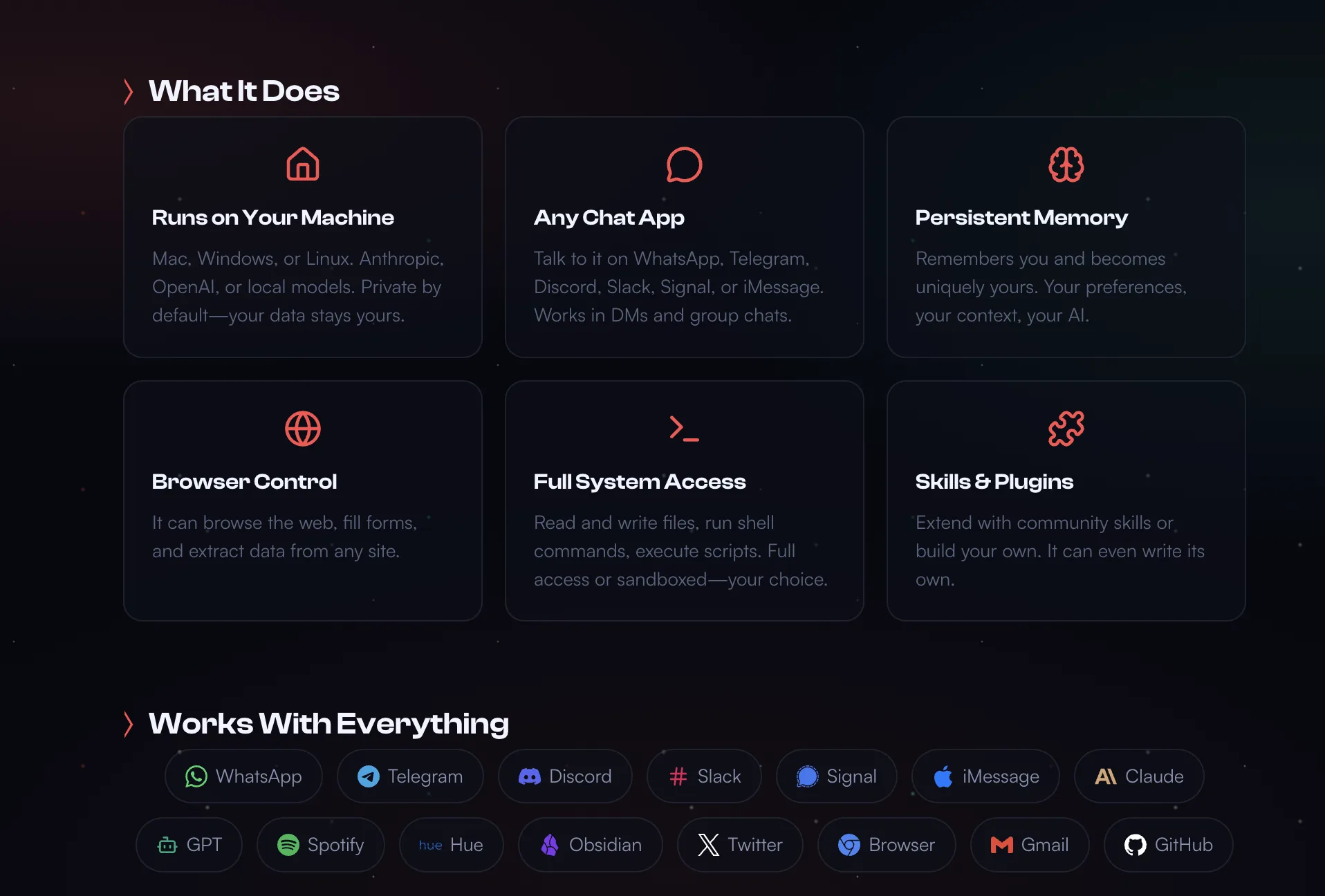Screen dimensions: 1325x896
Task: Select the Claude integration pill
Action: click(1139, 776)
